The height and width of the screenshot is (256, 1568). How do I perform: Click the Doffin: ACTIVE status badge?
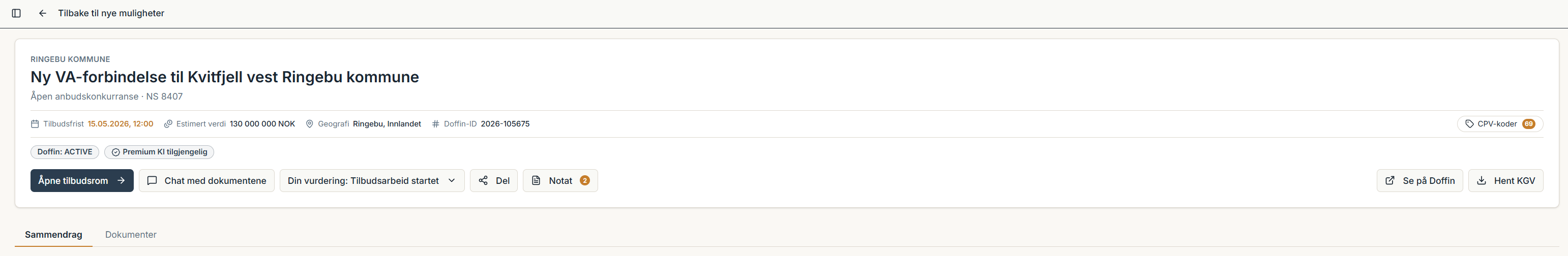tap(65, 152)
